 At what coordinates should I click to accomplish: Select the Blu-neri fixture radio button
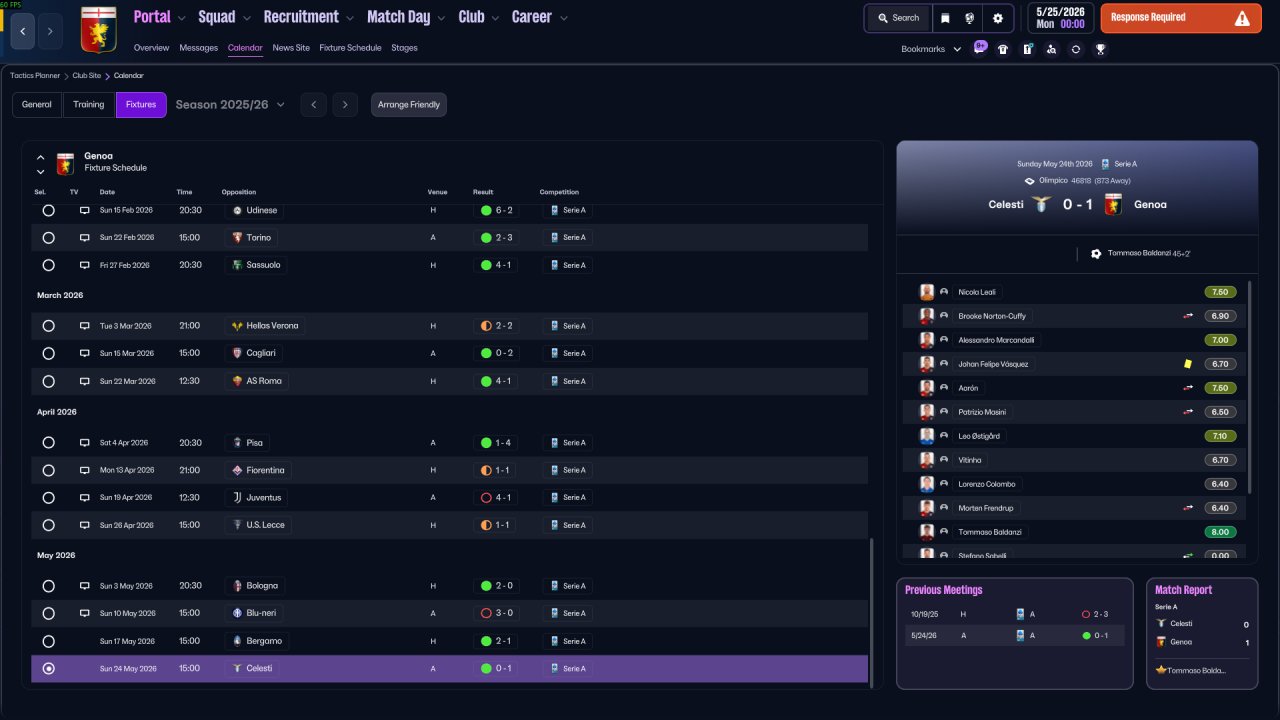click(x=48, y=613)
